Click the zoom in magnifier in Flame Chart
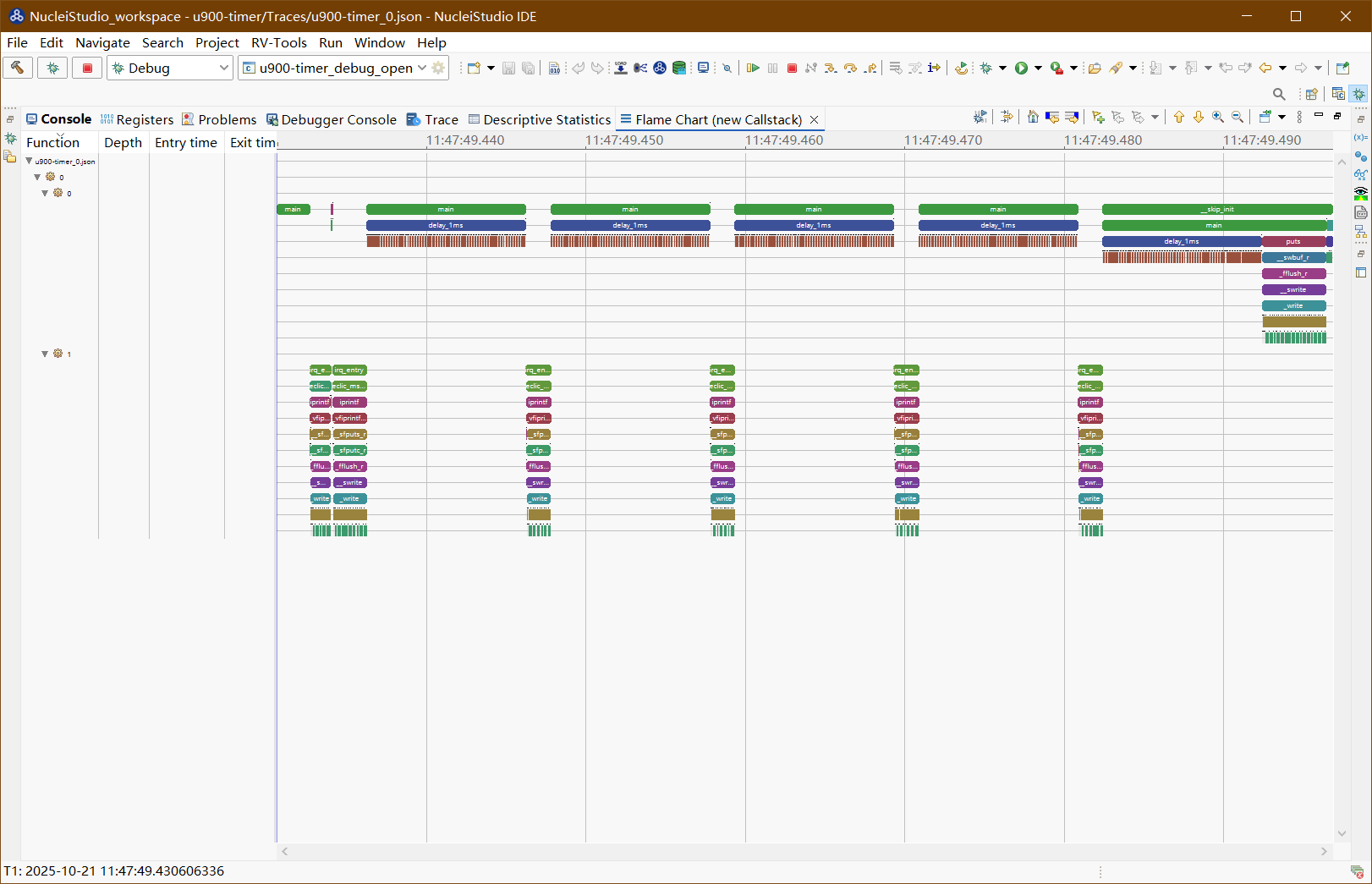Image resolution: width=1372 pixels, height=884 pixels. pyautogui.click(x=1218, y=118)
